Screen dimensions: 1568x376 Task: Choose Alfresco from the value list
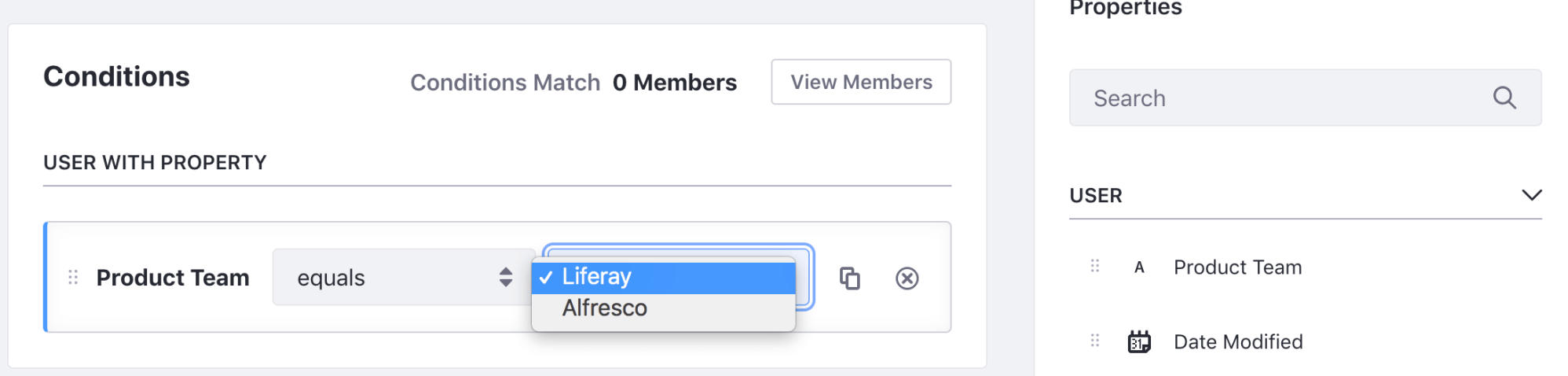coord(664,308)
